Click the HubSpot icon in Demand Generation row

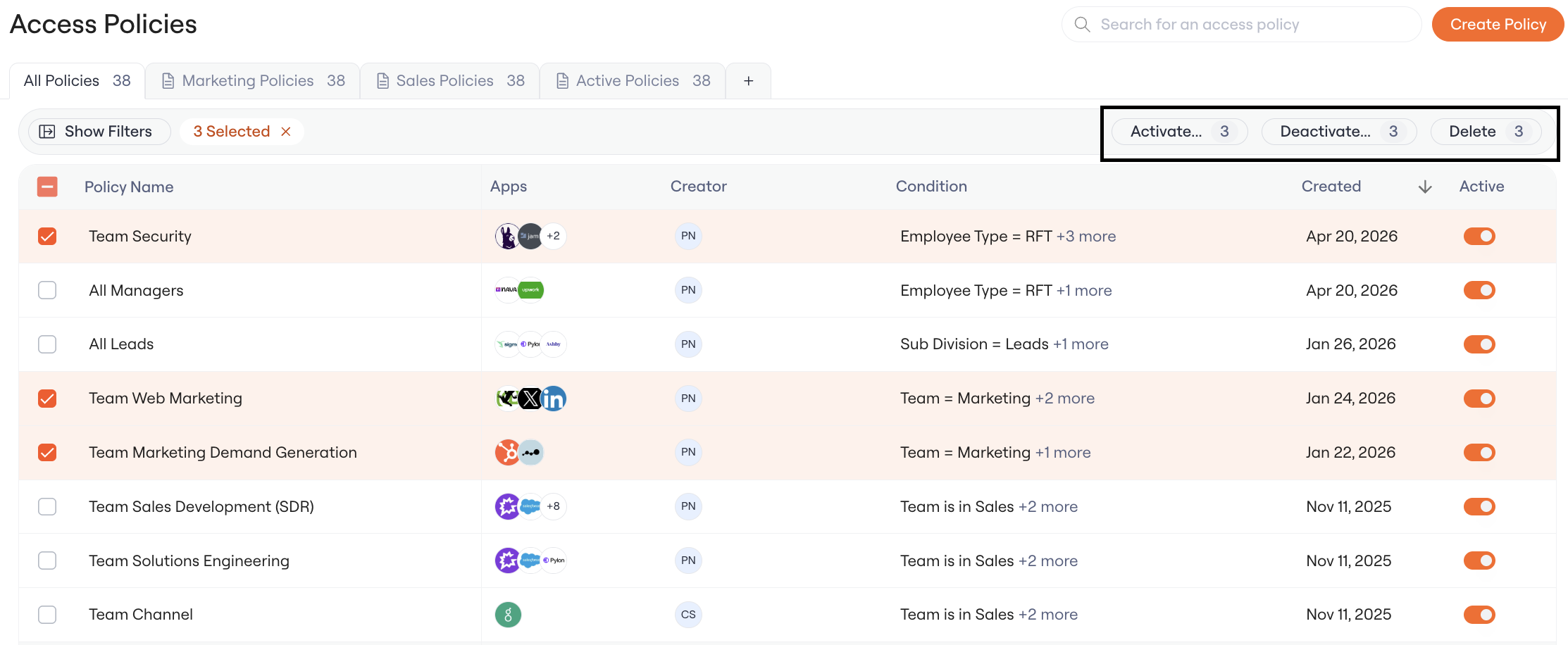click(507, 452)
